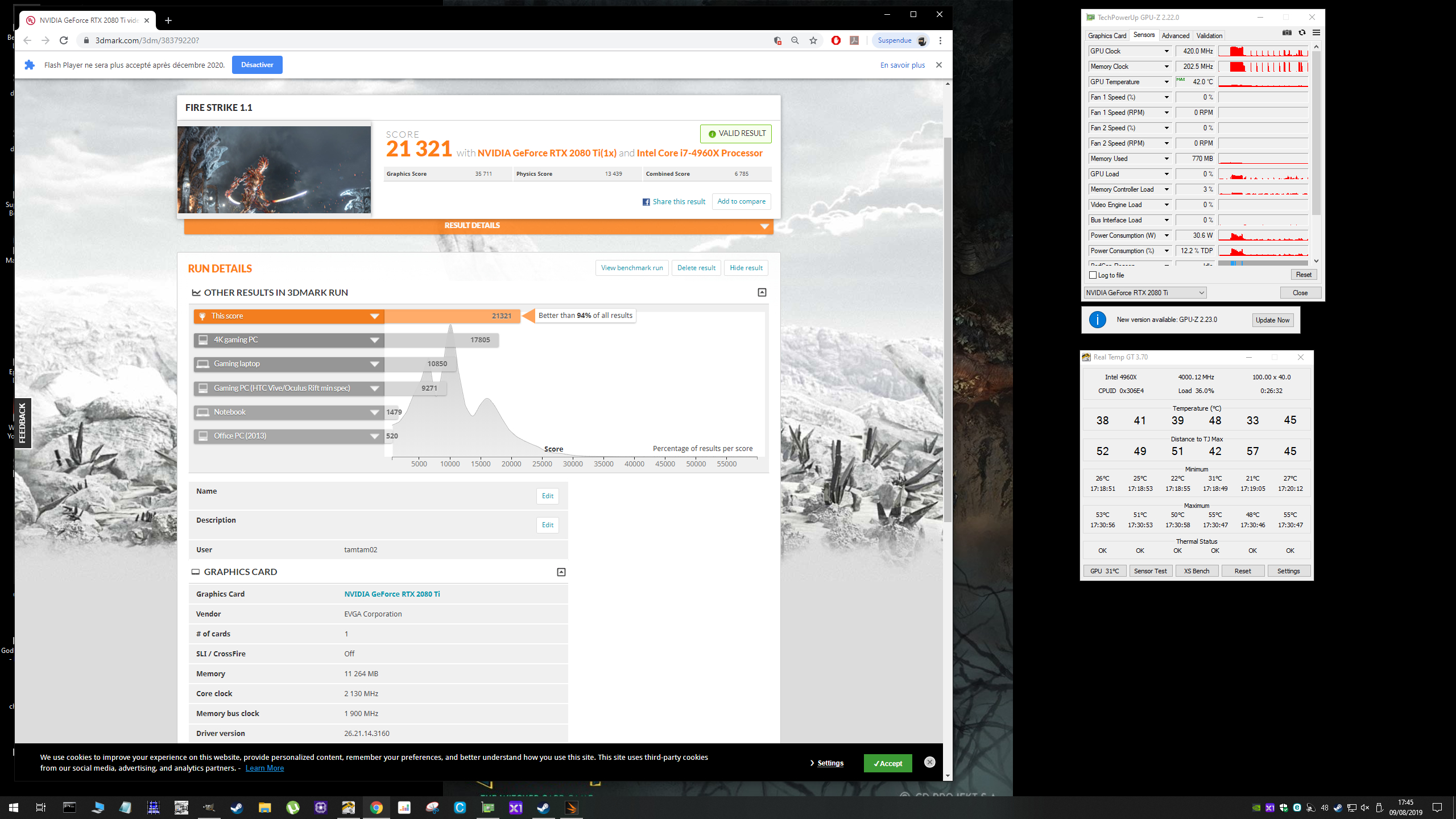Collapse Other Results in 3DMark Run section

click(762, 292)
